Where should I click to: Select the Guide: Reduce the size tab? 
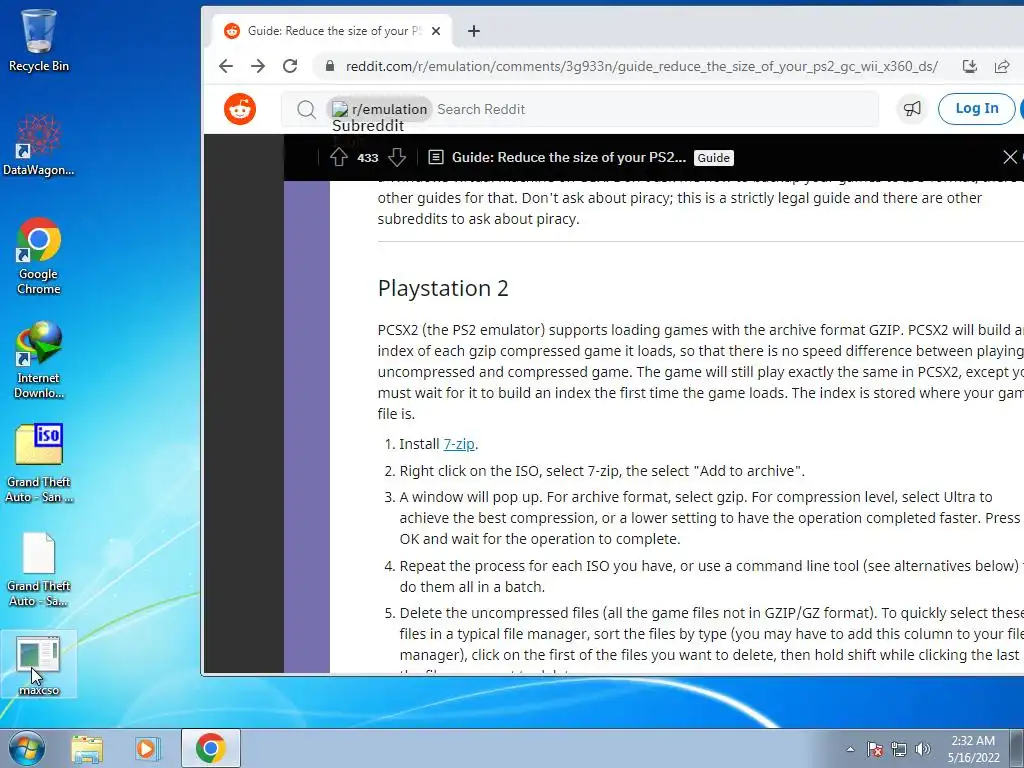(x=333, y=31)
